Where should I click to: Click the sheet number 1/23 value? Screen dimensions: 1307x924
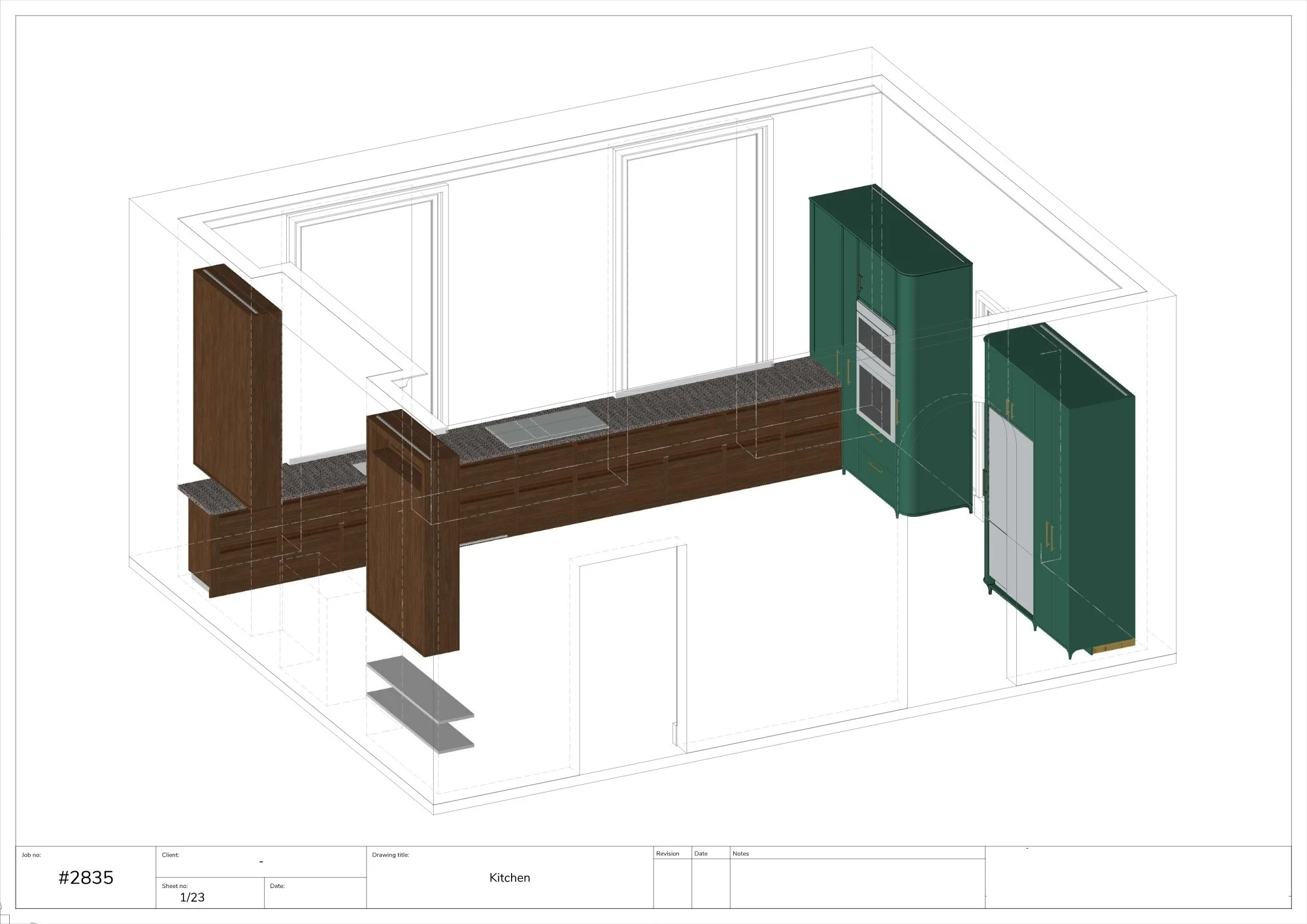[192, 897]
